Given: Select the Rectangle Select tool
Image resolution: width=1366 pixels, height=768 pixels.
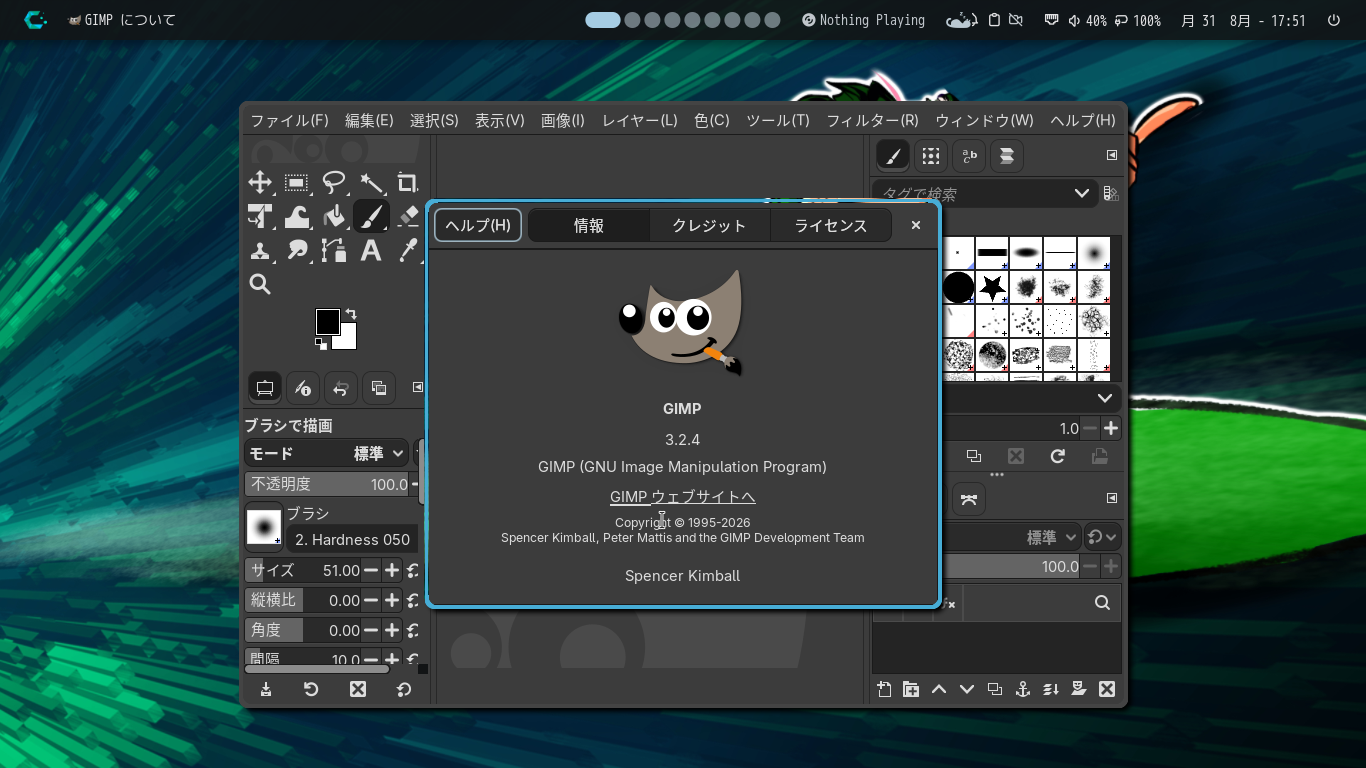Looking at the screenshot, I should 296,182.
